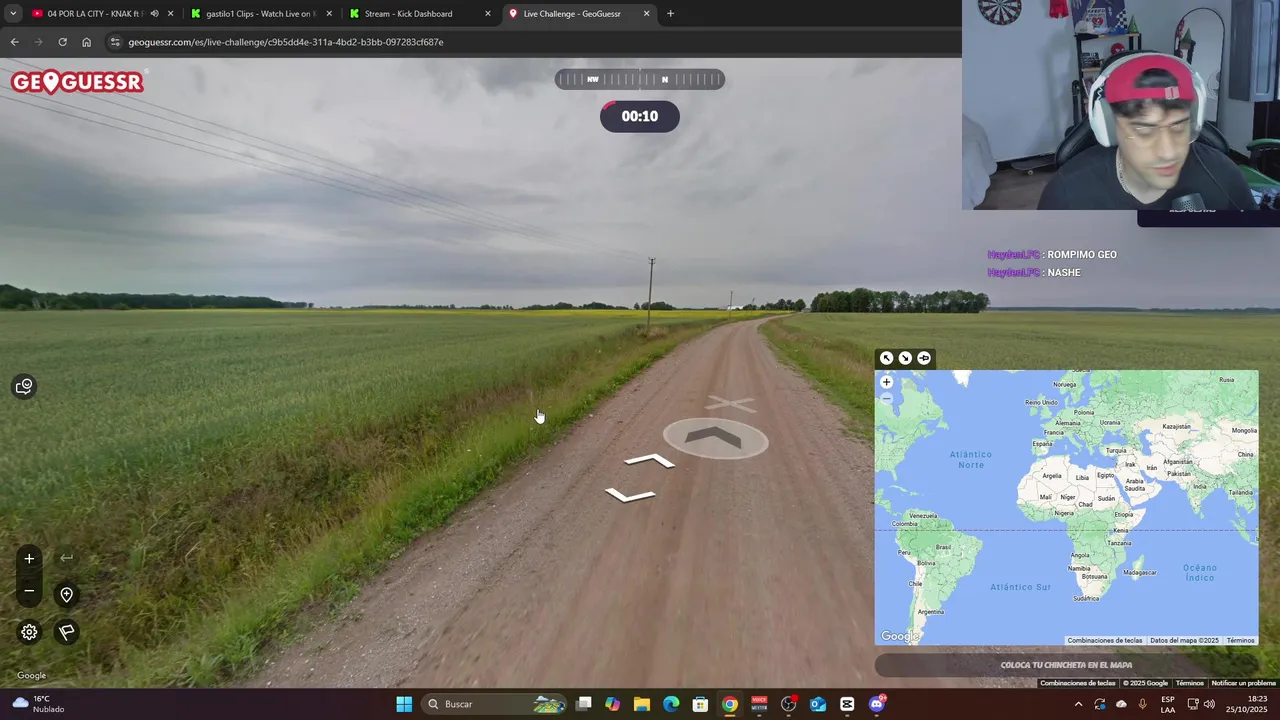Open GeoGuessr settings gear

click(29, 632)
